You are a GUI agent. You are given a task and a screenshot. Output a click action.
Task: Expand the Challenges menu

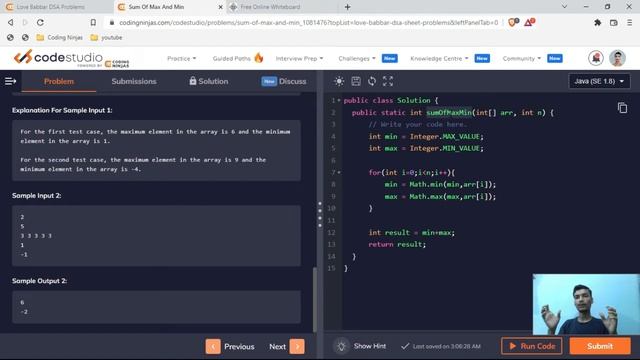[x=357, y=58]
